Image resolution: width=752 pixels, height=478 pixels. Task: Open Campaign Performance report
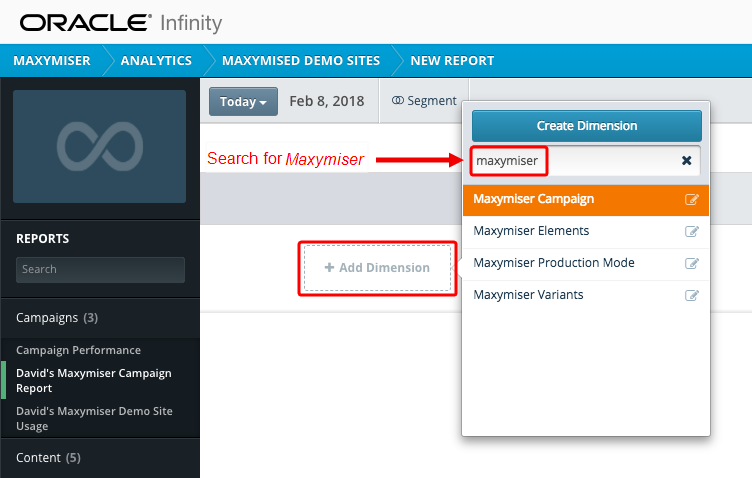78,350
